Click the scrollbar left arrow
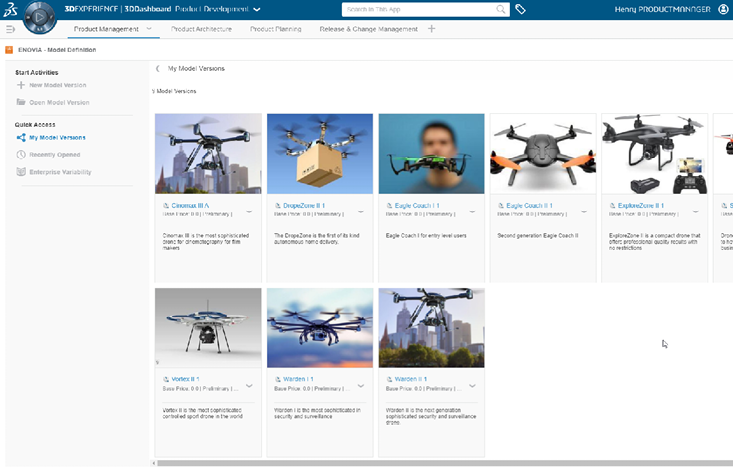The height and width of the screenshot is (473, 733). click(x=153, y=463)
